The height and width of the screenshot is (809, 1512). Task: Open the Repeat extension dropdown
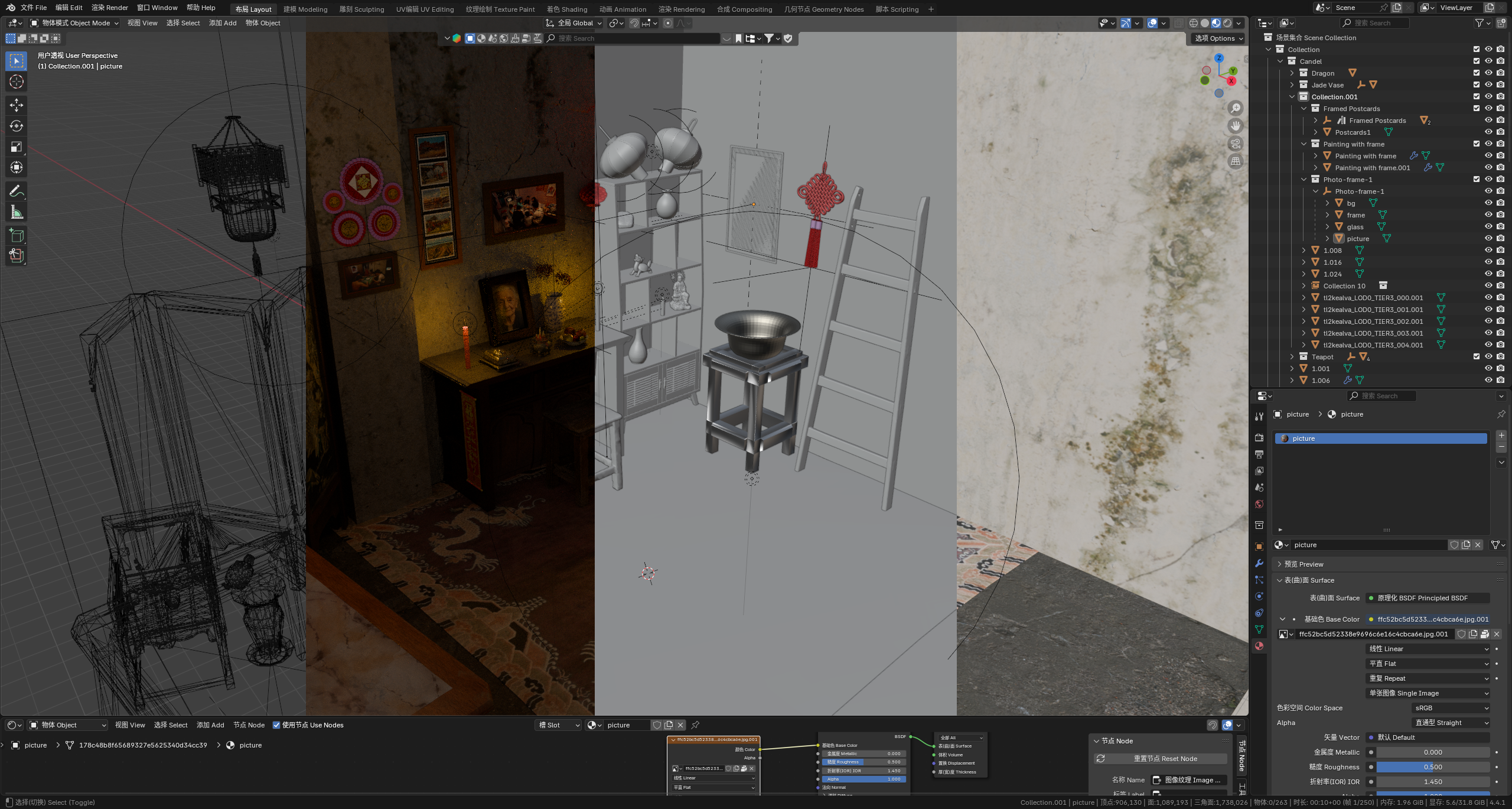coord(1428,678)
